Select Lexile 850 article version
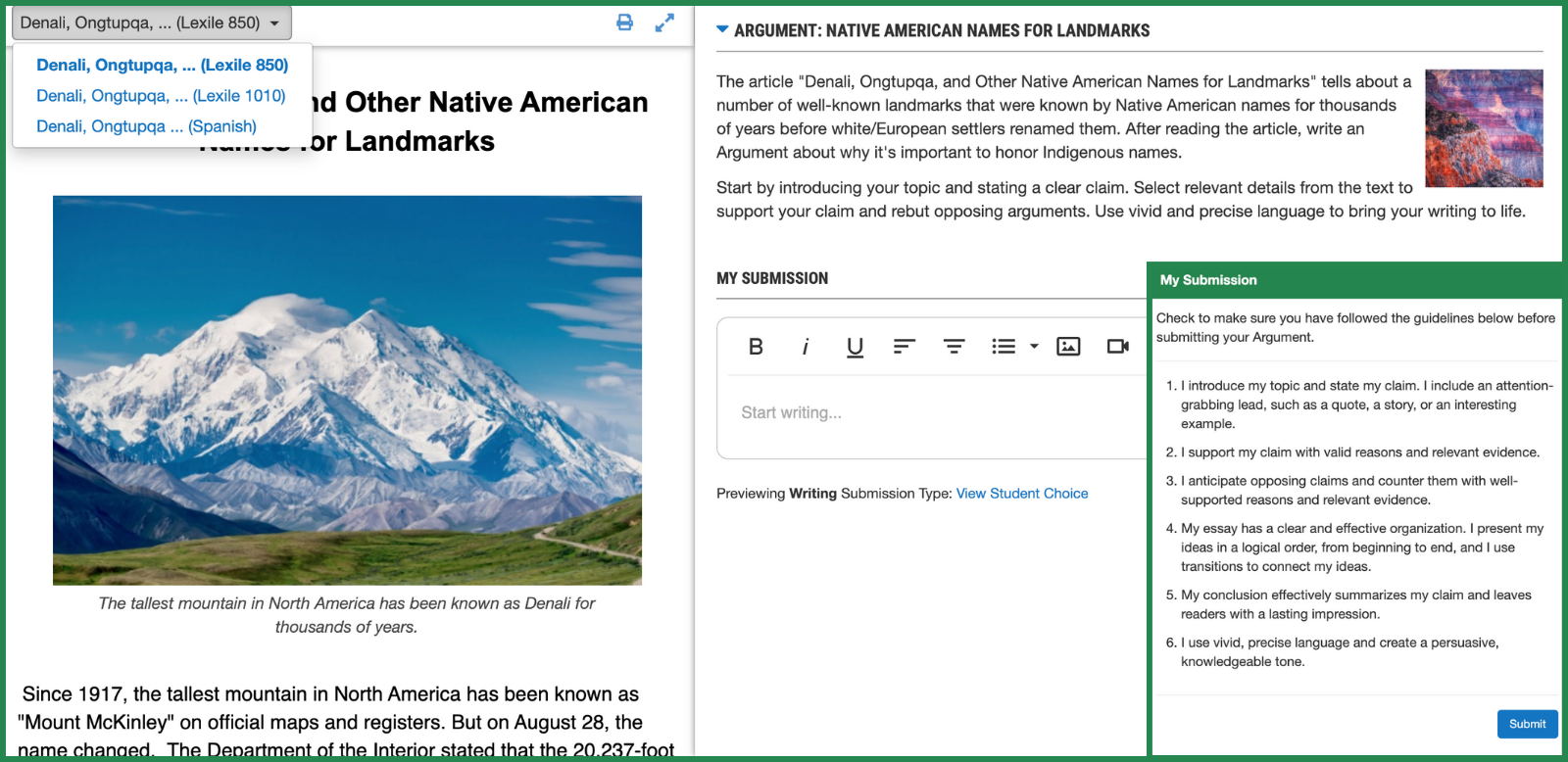This screenshot has width=1568, height=762. 163,65
